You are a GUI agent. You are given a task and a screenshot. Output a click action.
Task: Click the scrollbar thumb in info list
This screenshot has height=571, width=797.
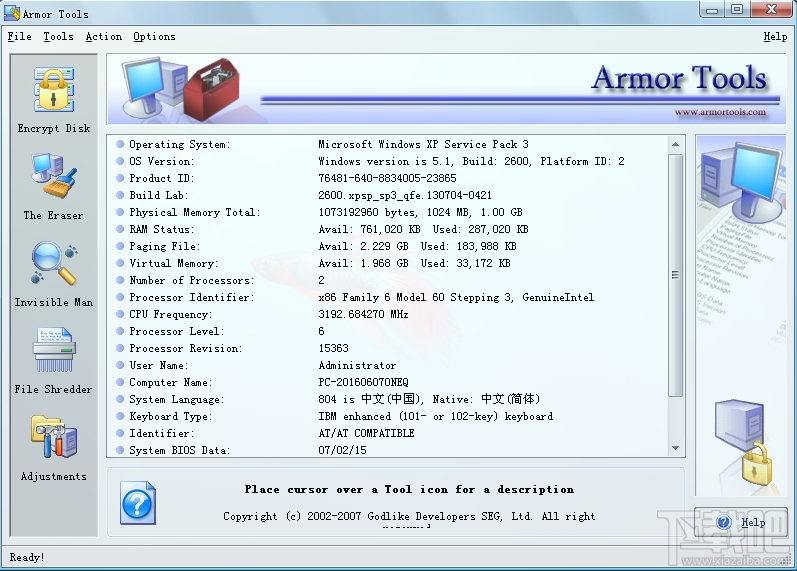[x=675, y=275]
